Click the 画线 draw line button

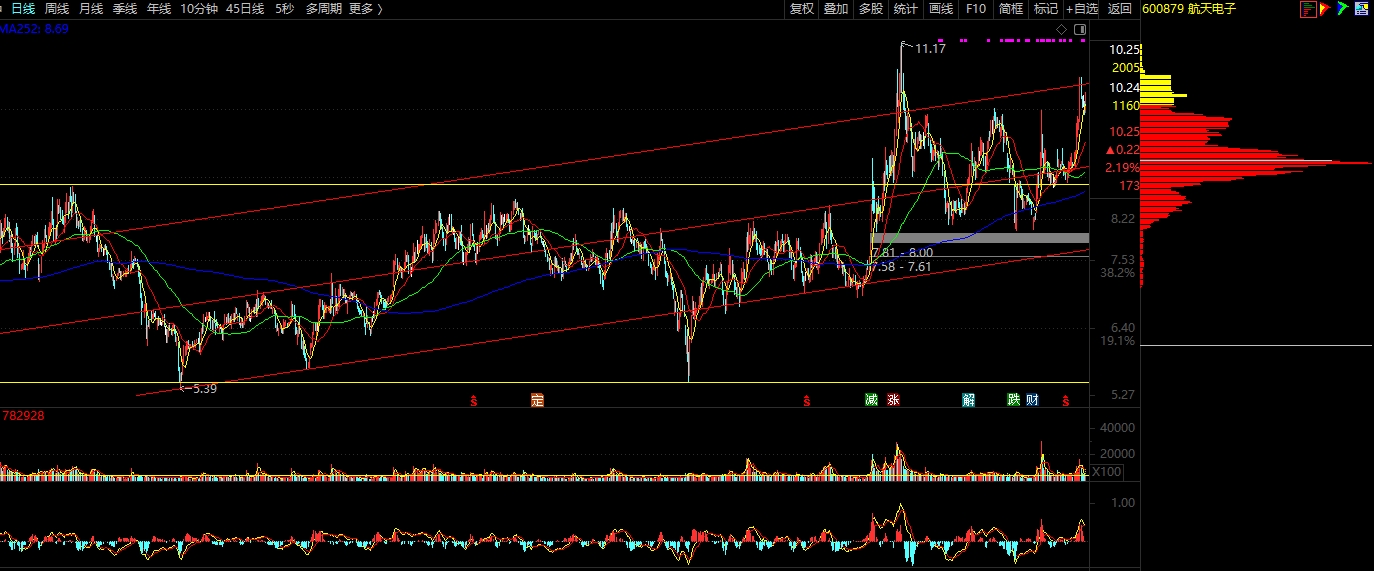tap(941, 9)
